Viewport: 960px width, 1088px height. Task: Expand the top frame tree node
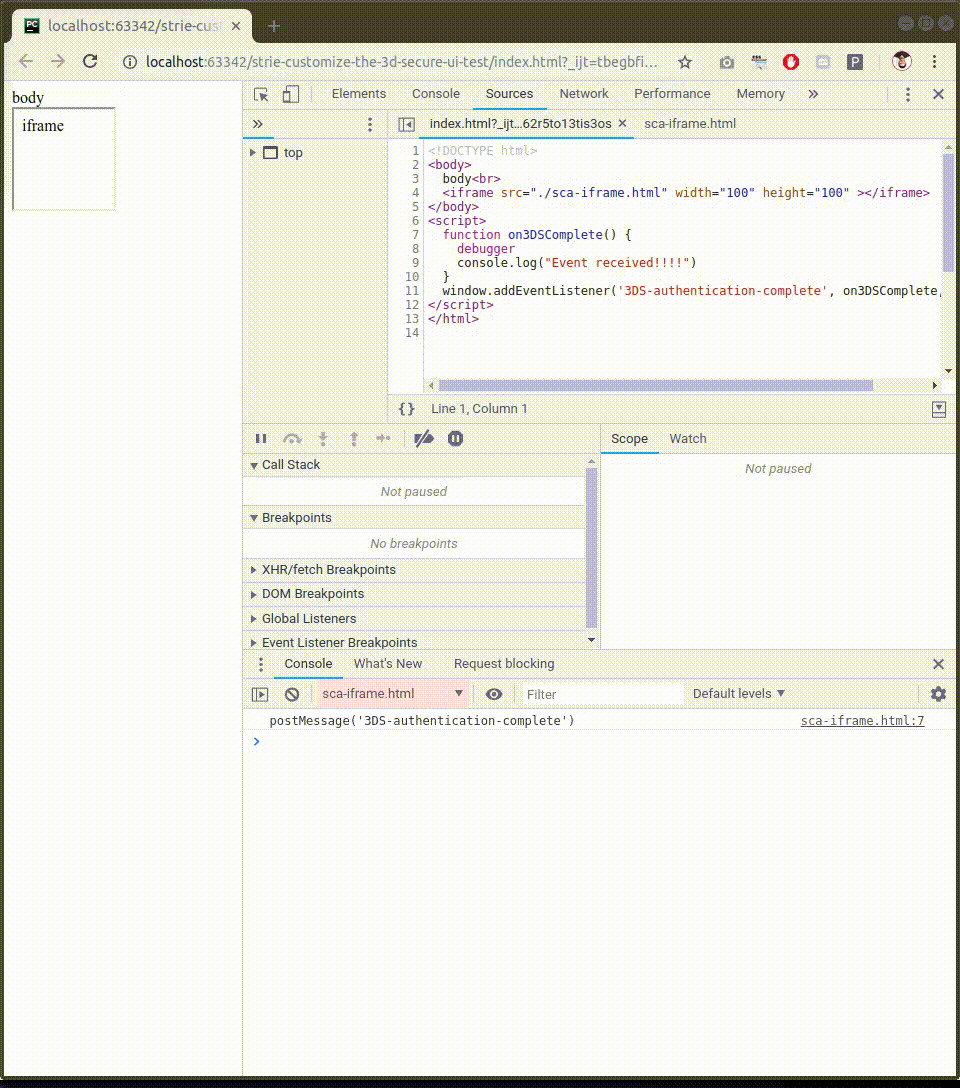tap(252, 153)
